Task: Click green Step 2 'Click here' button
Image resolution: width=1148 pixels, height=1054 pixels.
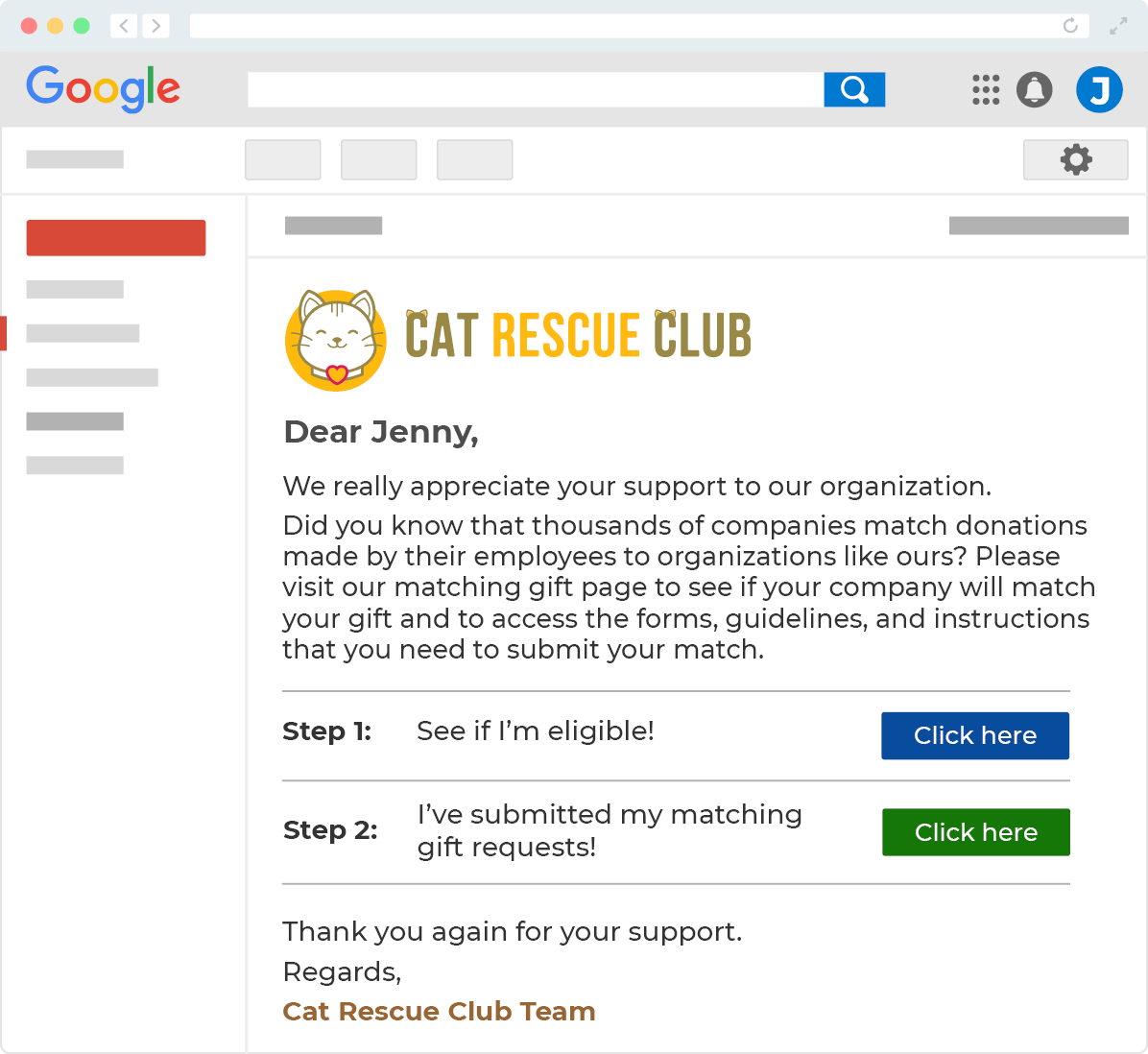Action: pos(975,832)
